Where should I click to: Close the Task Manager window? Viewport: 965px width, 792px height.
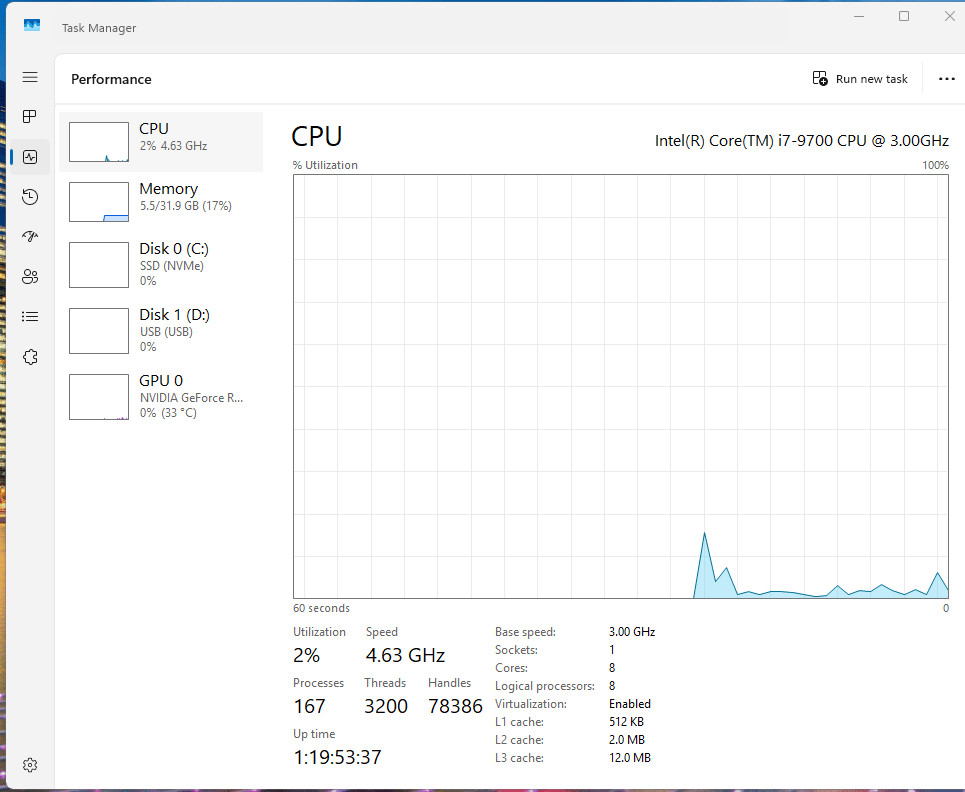tap(950, 17)
